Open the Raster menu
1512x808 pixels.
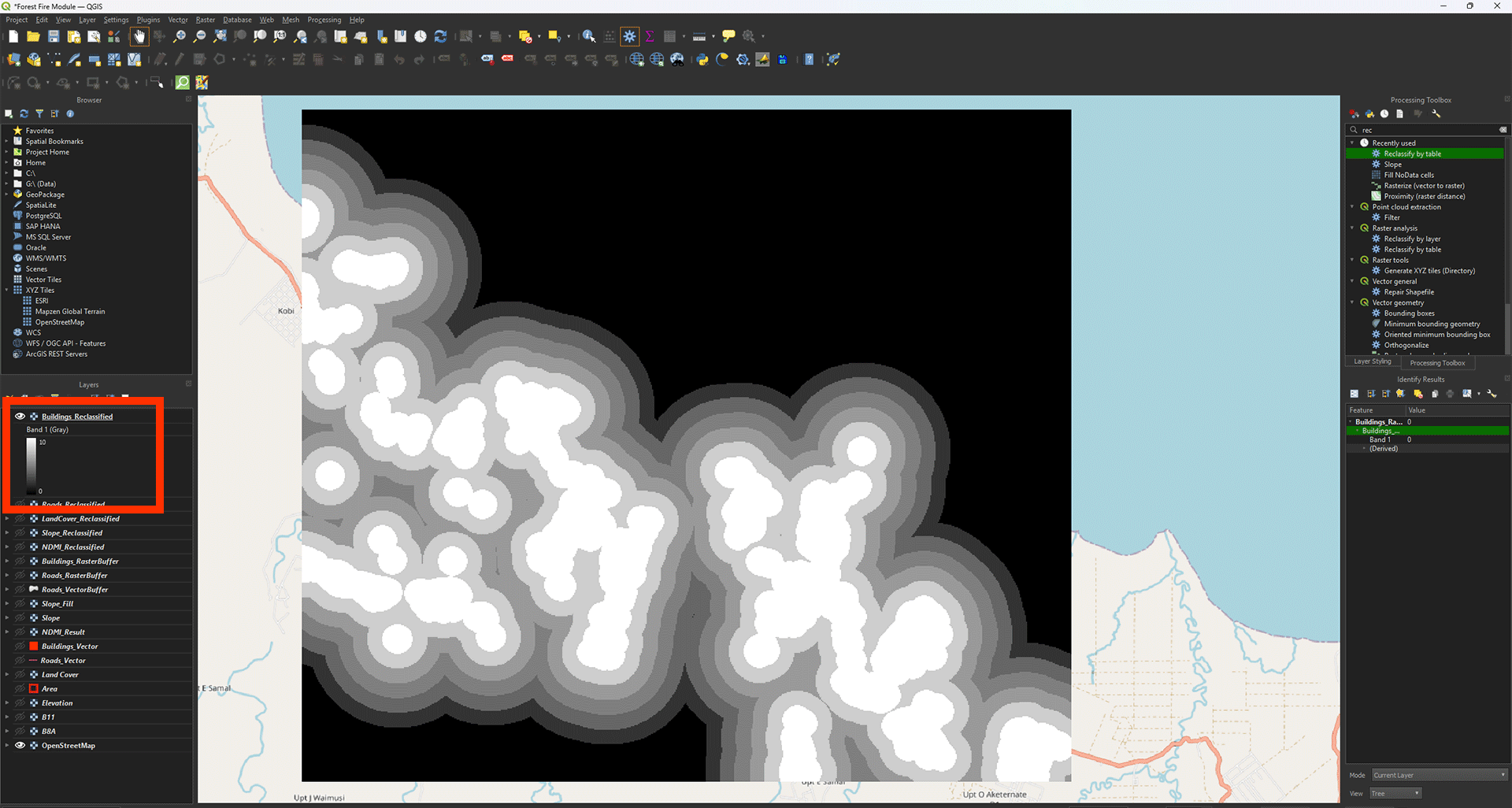pyautogui.click(x=205, y=20)
